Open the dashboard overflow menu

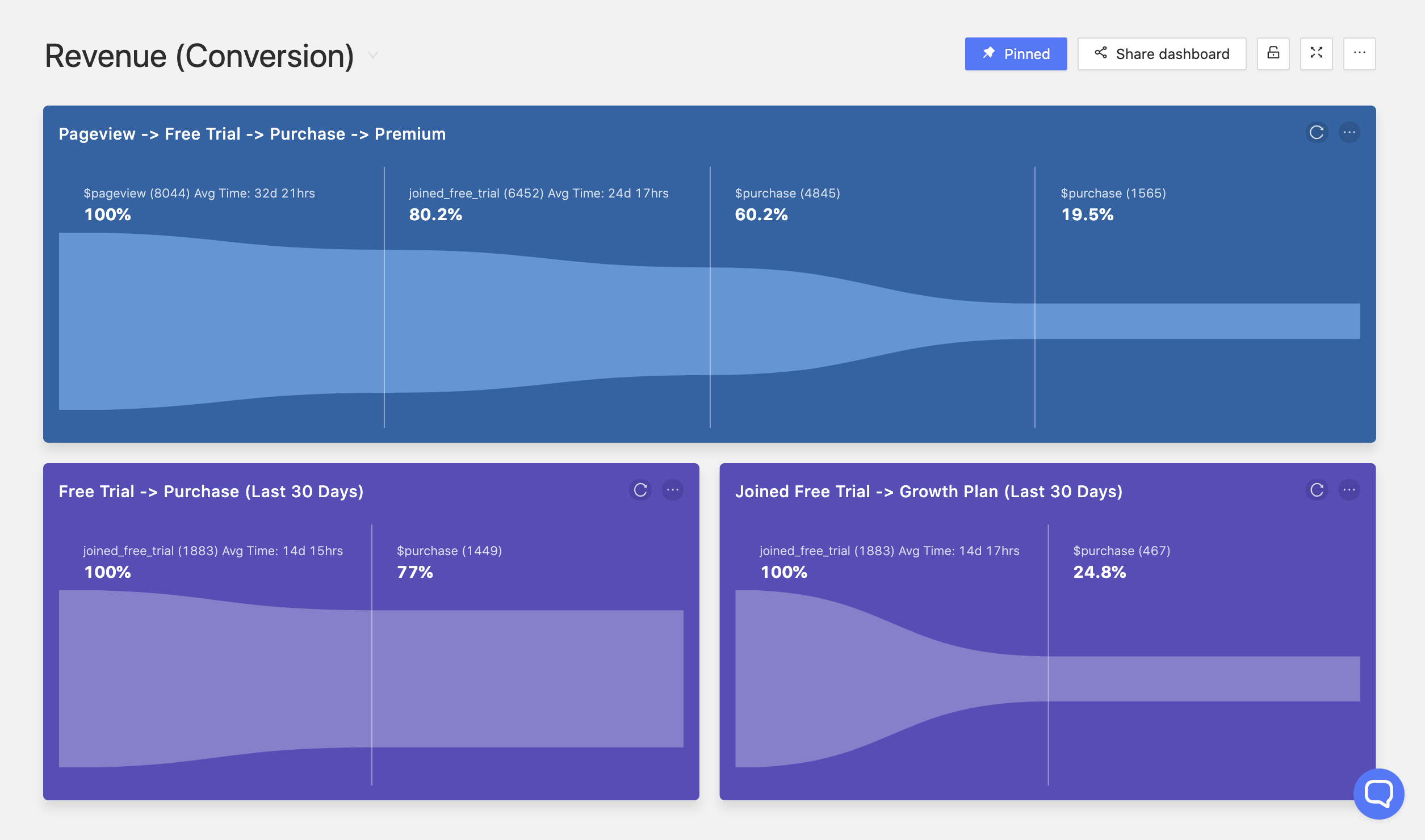pos(1360,53)
